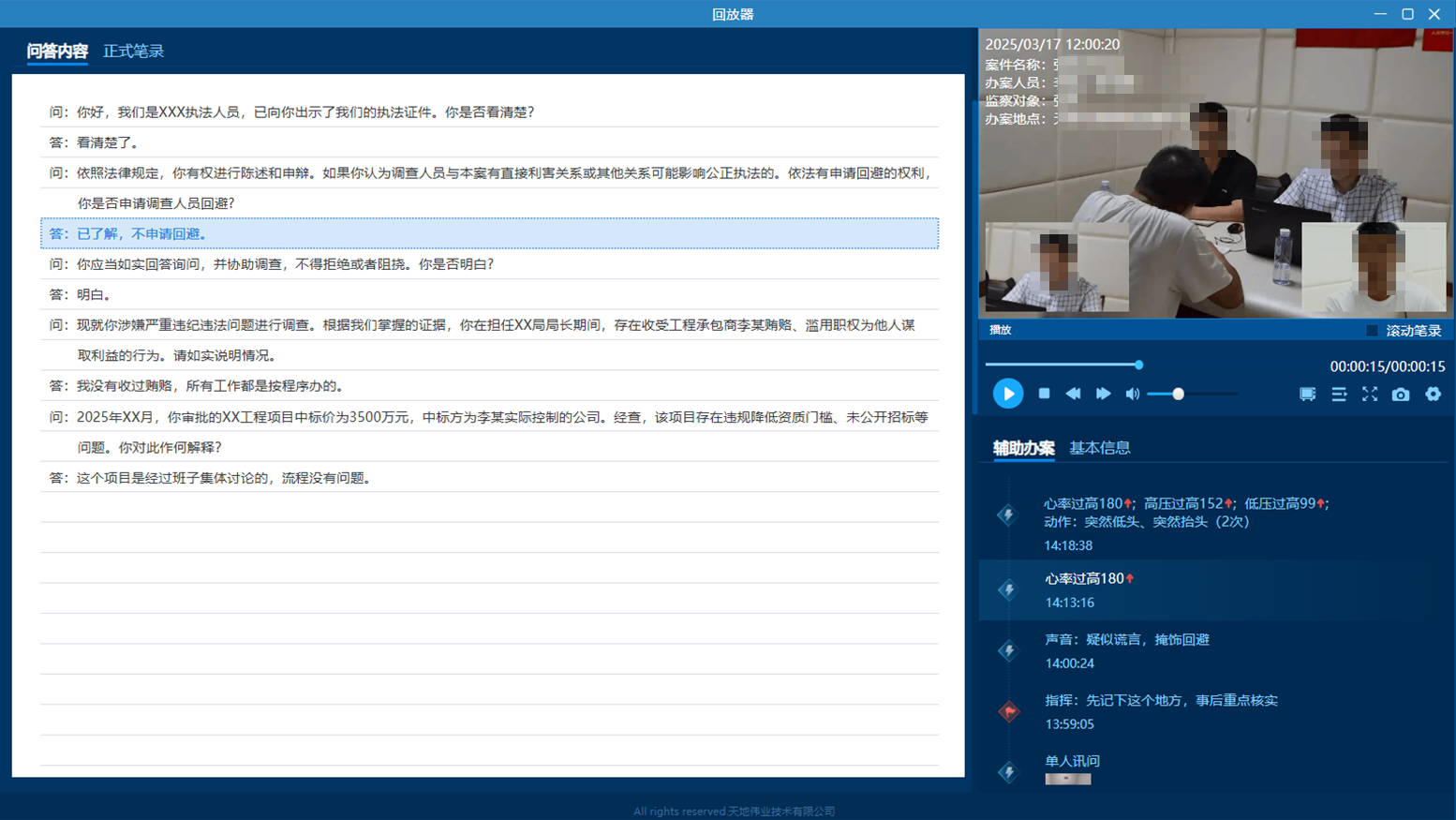Open the 声音 lie-detection event at 14:00:24
The height and width of the screenshot is (820, 1456).
(x=1127, y=639)
